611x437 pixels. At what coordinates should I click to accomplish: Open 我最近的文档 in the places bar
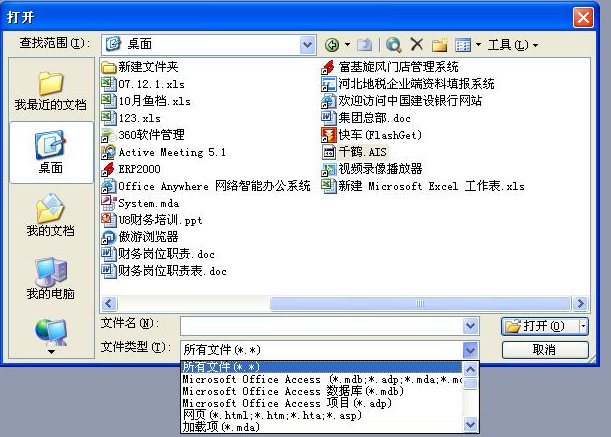pyautogui.click(x=51, y=90)
